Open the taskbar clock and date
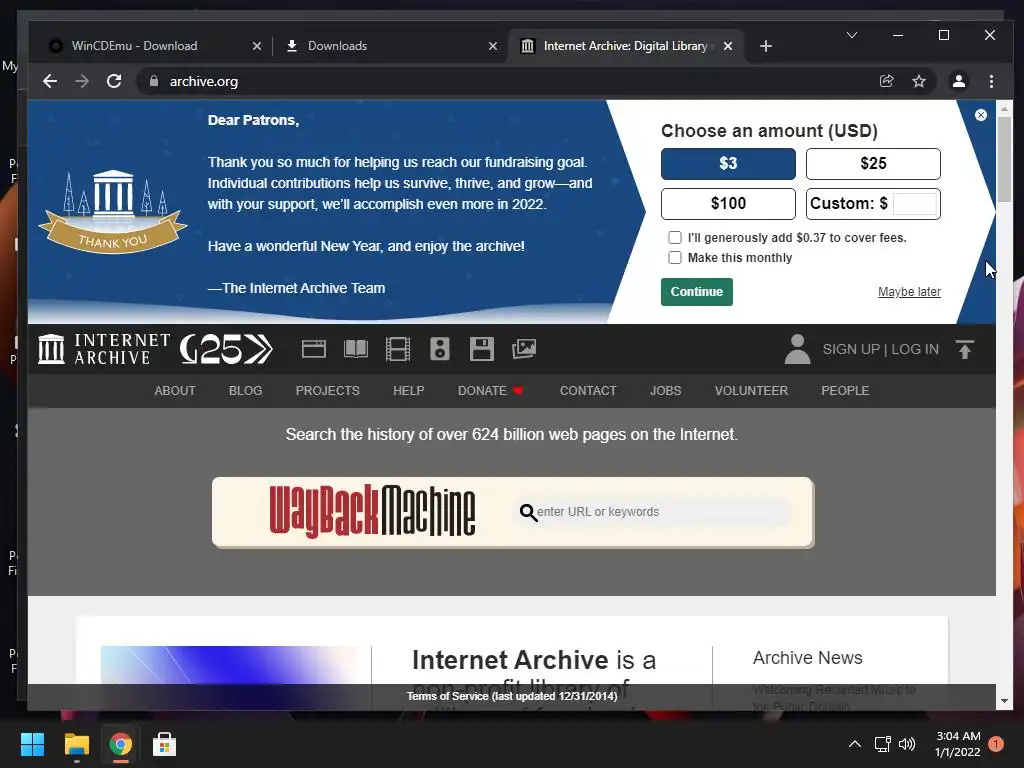1024x768 pixels. point(957,744)
